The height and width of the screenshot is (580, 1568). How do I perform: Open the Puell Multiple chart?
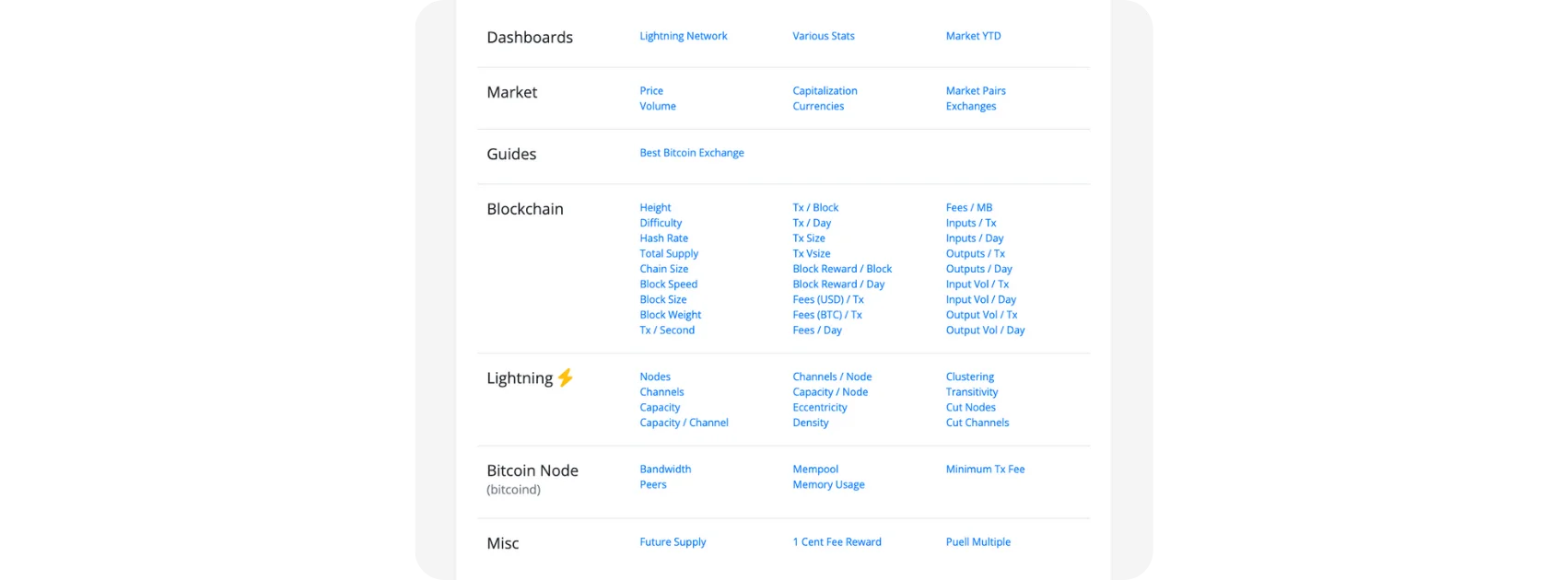[977, 542]
